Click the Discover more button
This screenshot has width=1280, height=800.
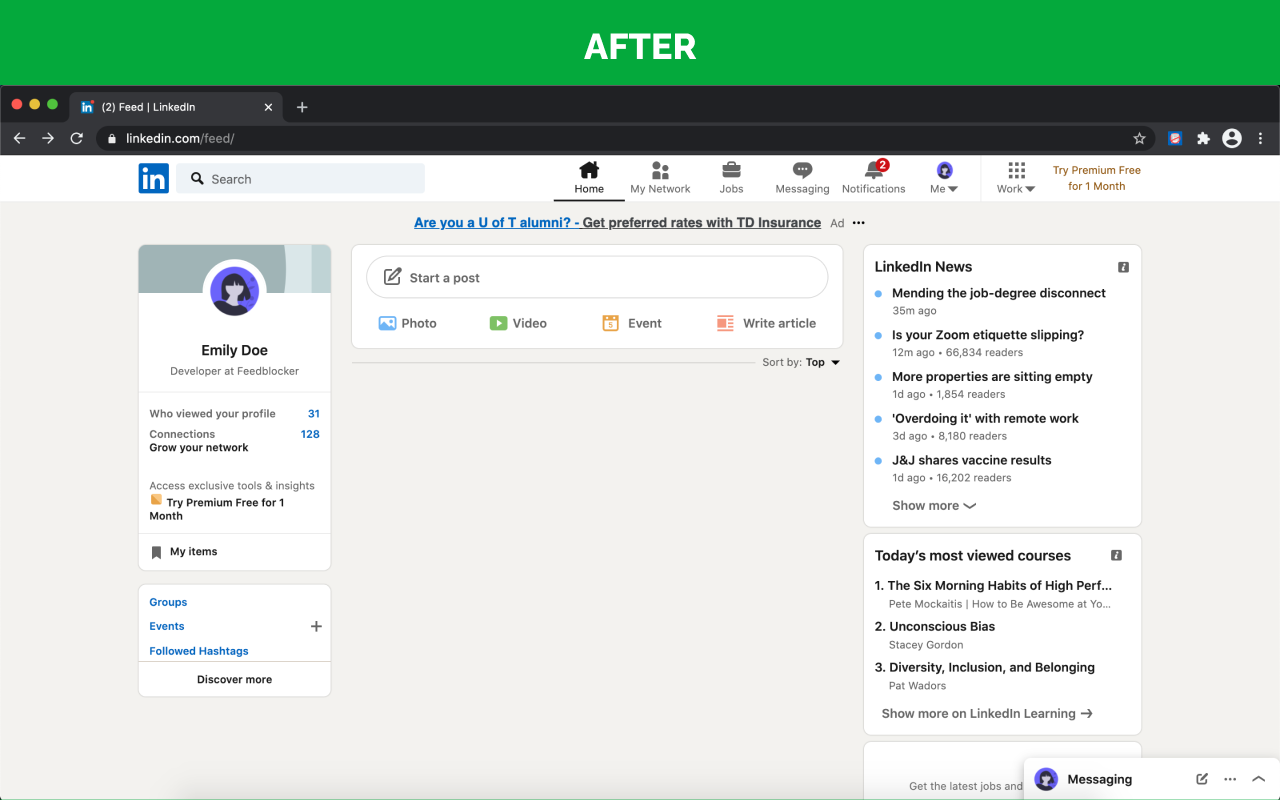[x=234, y=679]
